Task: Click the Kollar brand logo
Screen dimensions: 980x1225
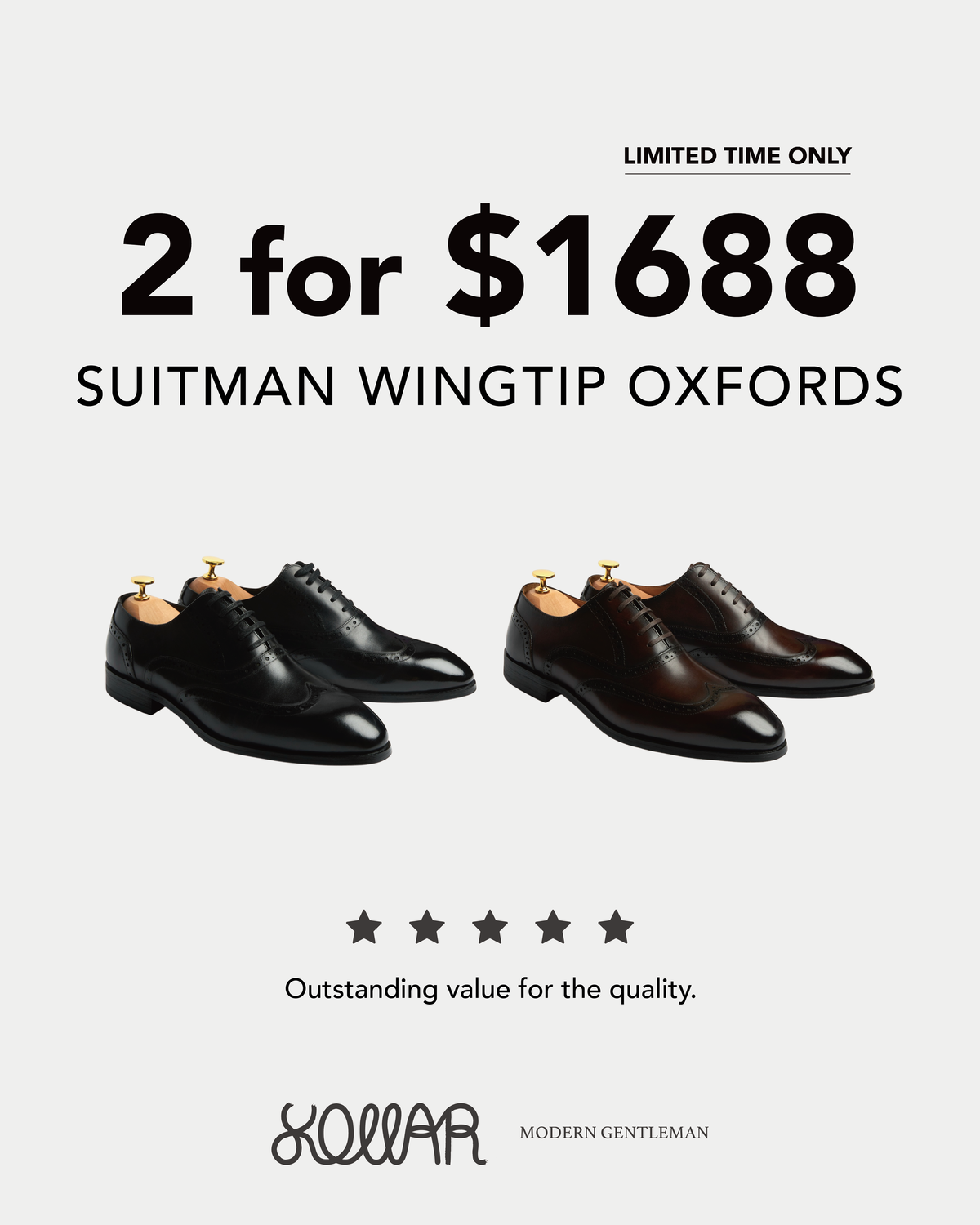Action: coord(379,1133)
